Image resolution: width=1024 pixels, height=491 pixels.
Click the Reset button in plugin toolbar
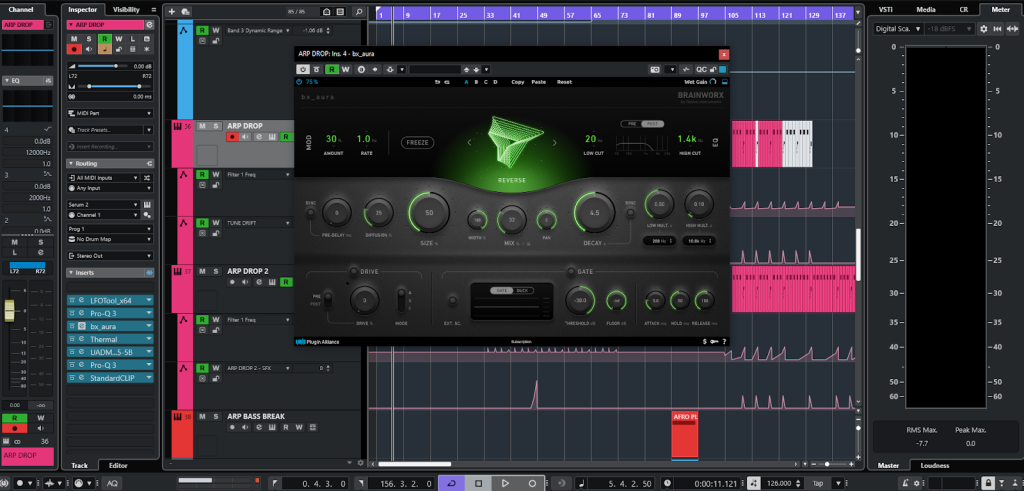point(564,82)
